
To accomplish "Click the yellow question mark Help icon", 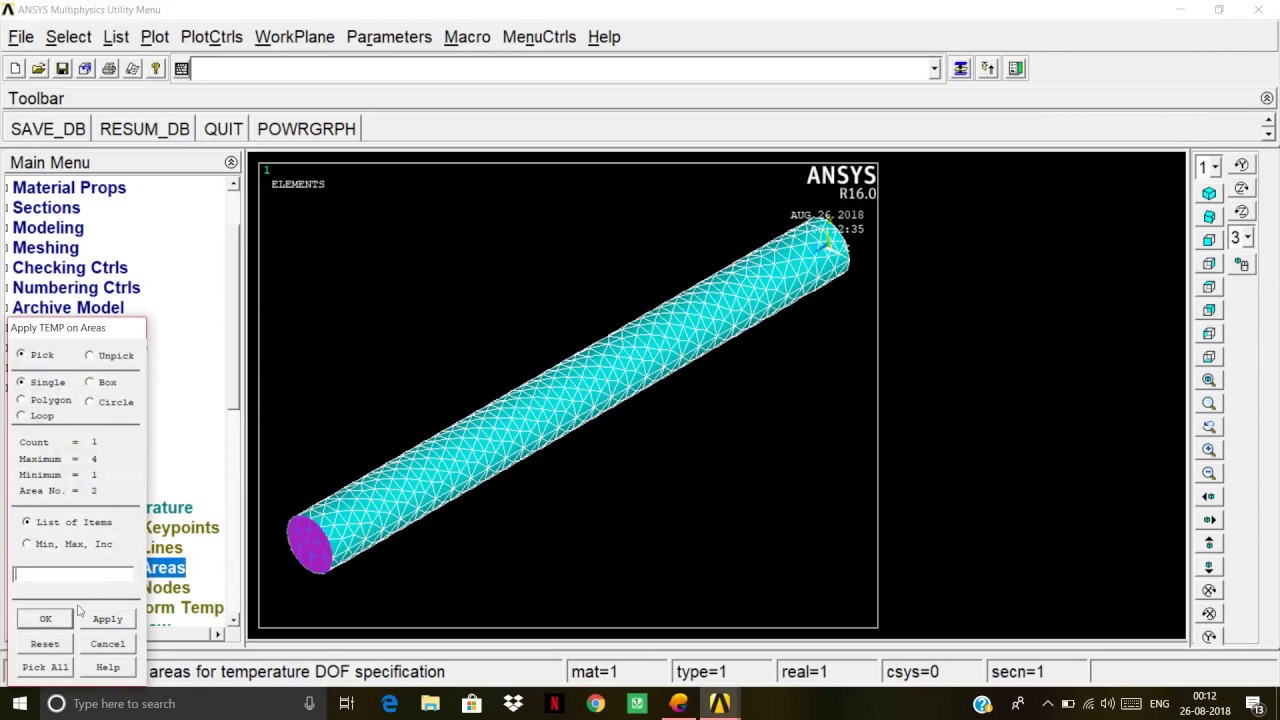I will point(156,68).
